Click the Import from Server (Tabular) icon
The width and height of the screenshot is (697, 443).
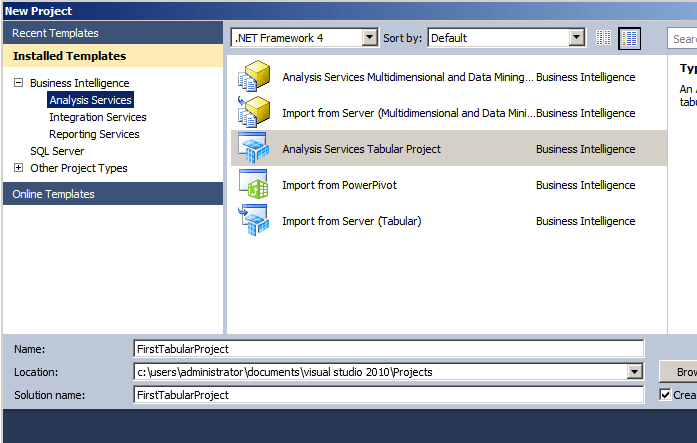(x=254, y=220)
